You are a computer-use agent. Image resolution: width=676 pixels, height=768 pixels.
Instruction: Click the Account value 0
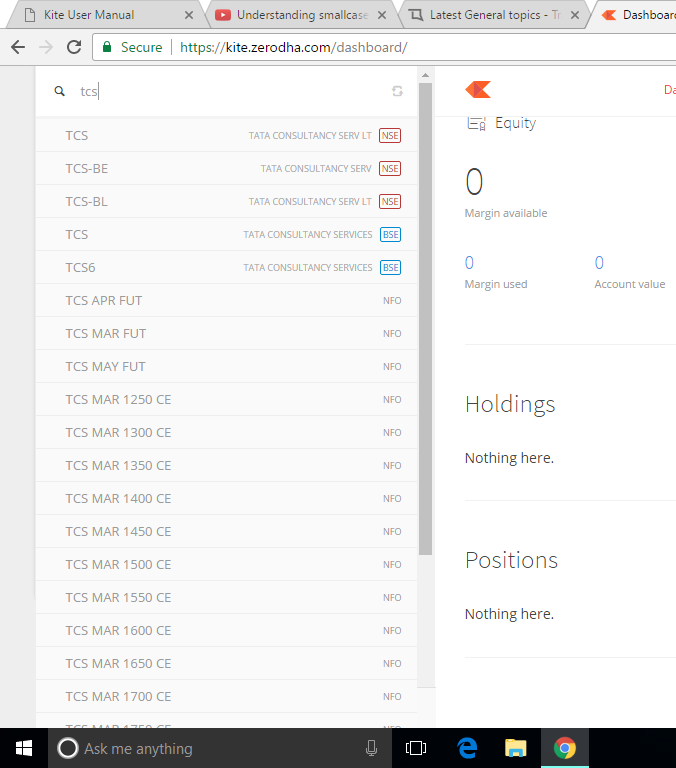(x=599, y=263)
